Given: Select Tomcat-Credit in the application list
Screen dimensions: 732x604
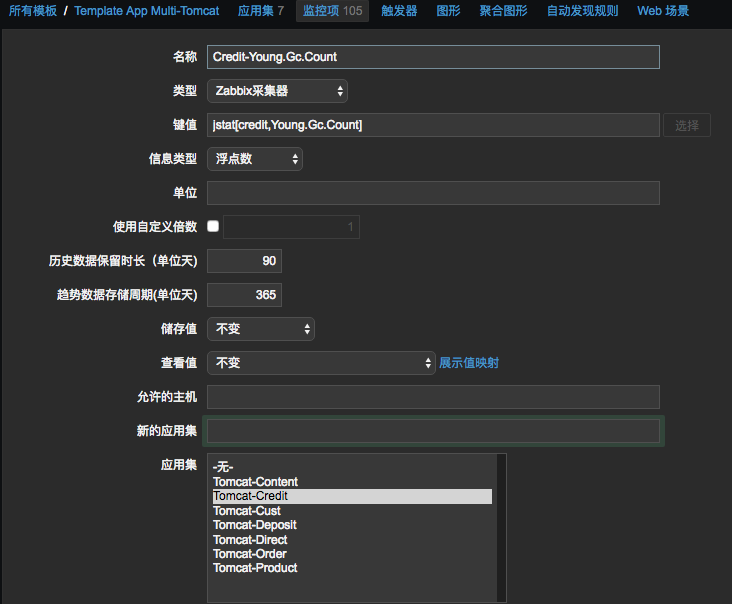Looking at the screenshot, I should click(352, 496).
